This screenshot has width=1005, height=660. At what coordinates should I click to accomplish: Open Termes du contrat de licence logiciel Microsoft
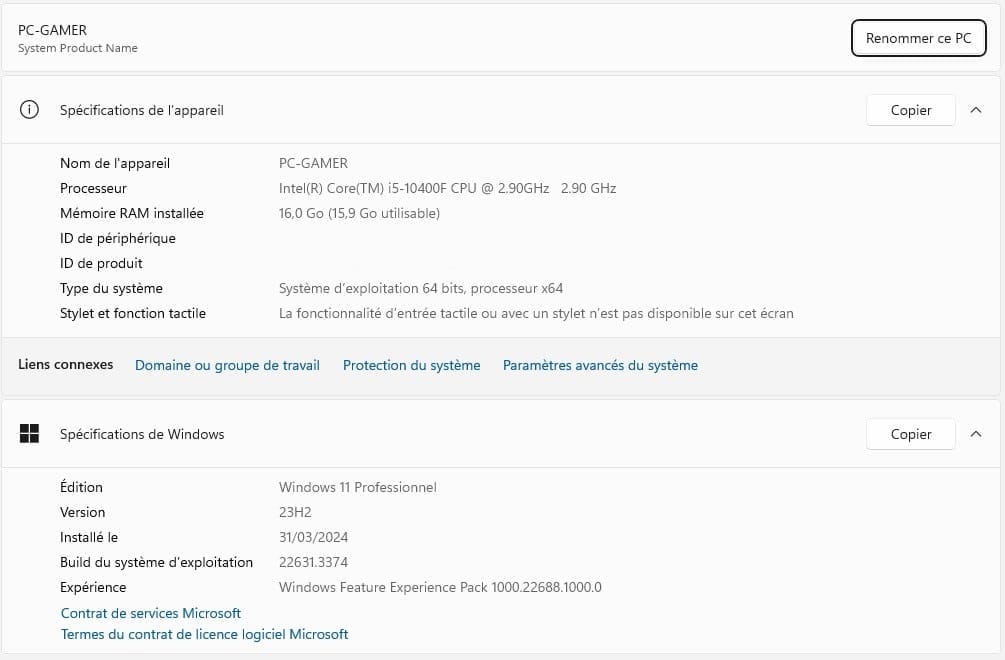204,634
